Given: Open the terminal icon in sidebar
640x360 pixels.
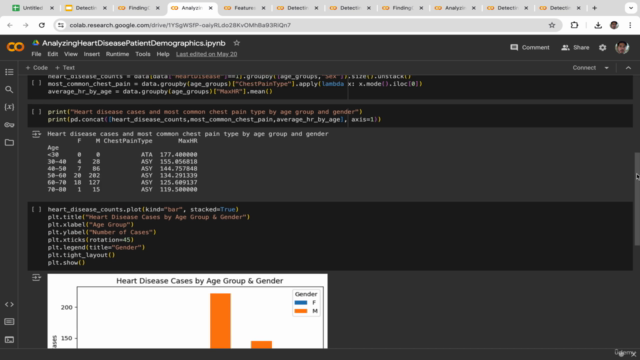Looking at the screenshot, I should click(9, 340).
